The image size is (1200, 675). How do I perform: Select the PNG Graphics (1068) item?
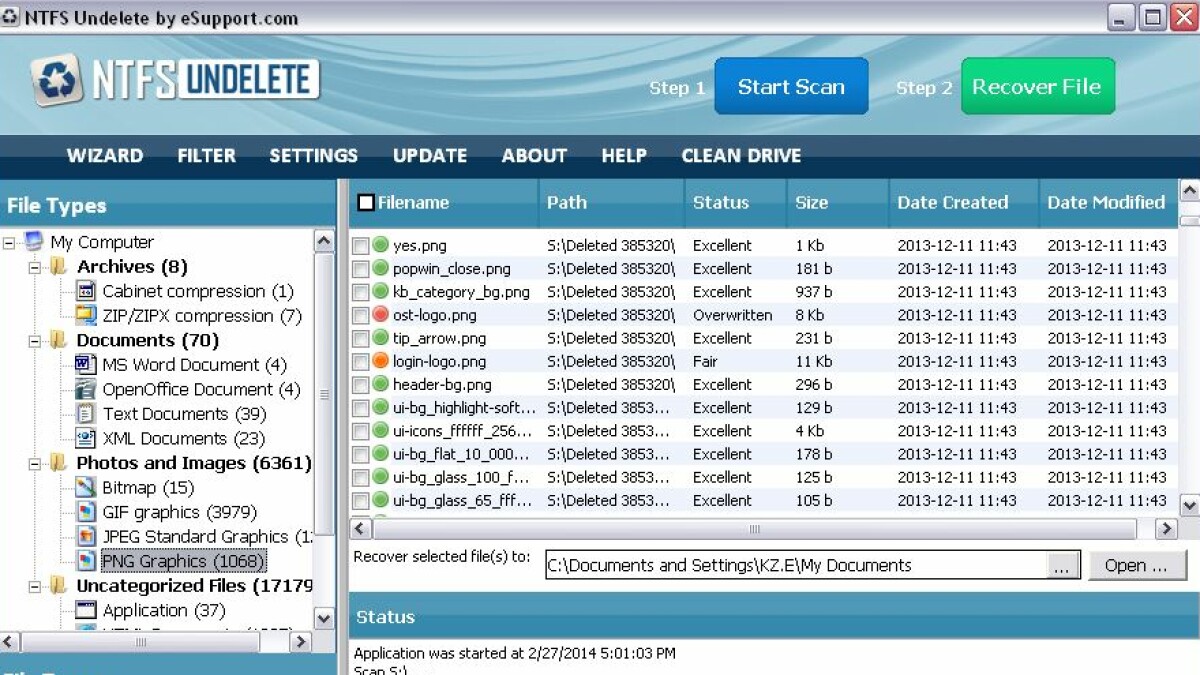click(x=183, y=562)
